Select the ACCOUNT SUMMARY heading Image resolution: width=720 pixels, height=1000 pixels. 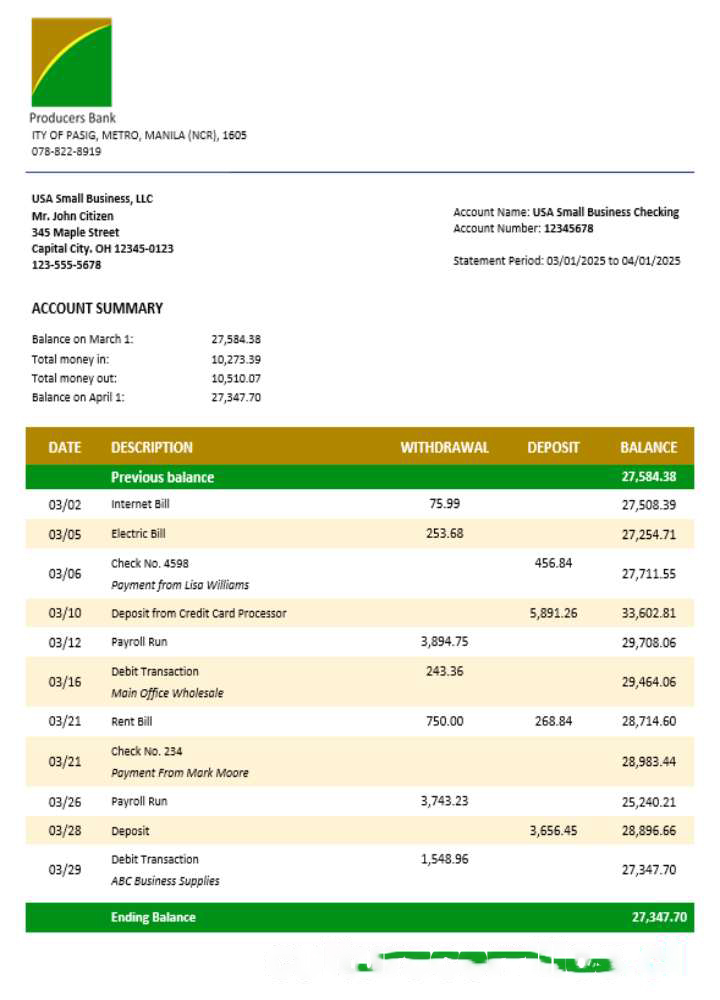point(97,308)
